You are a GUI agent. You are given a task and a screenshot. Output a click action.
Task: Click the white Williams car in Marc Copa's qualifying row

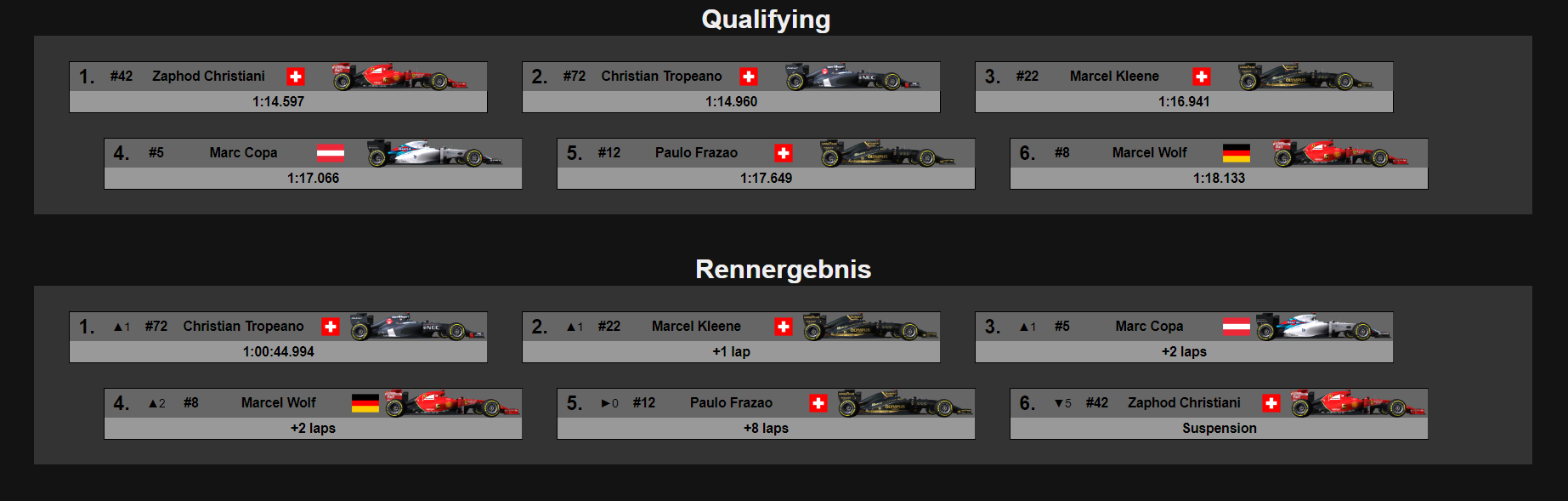coord(434,153)
